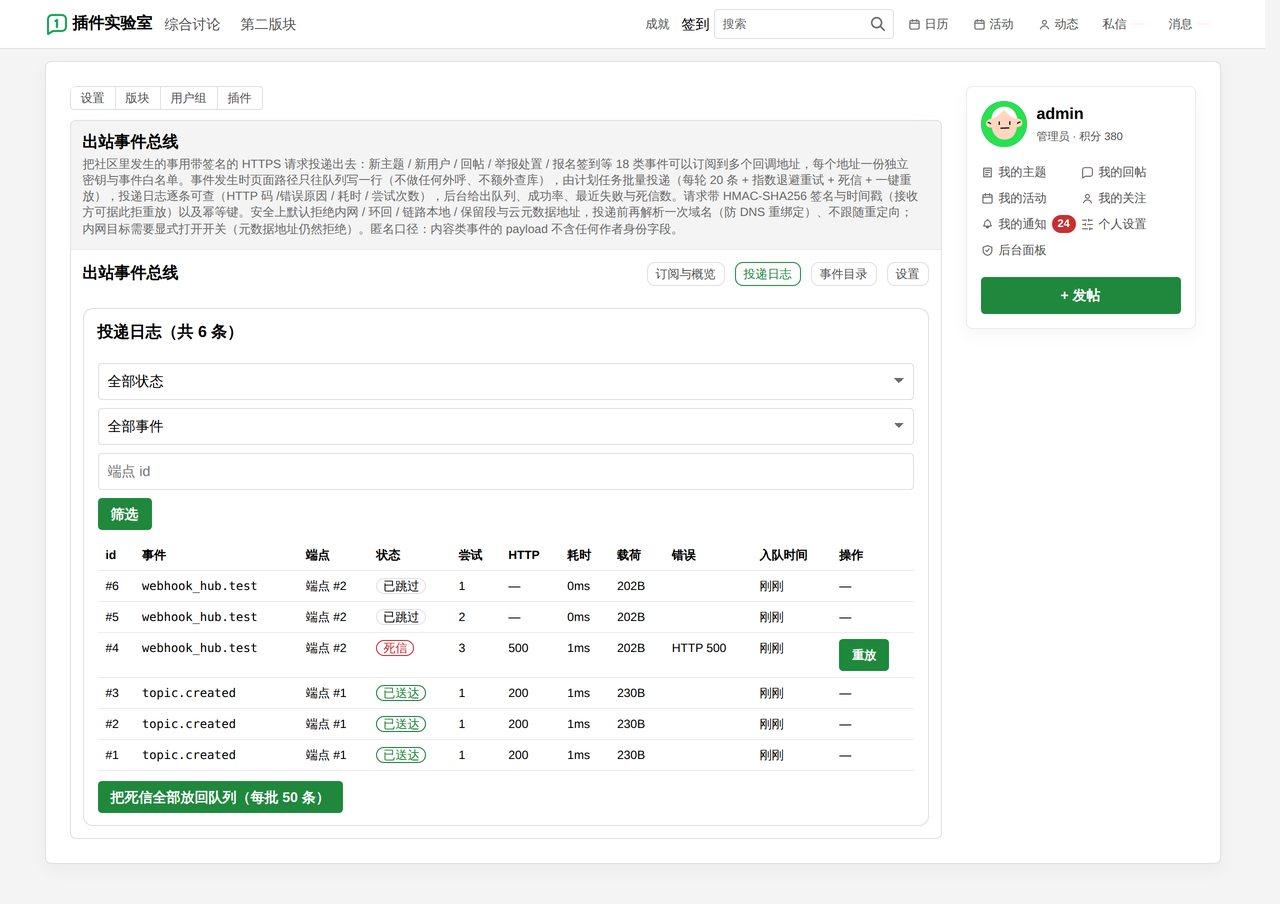Open 个人设置 with the sliders icon

[x=1114, y=224]
